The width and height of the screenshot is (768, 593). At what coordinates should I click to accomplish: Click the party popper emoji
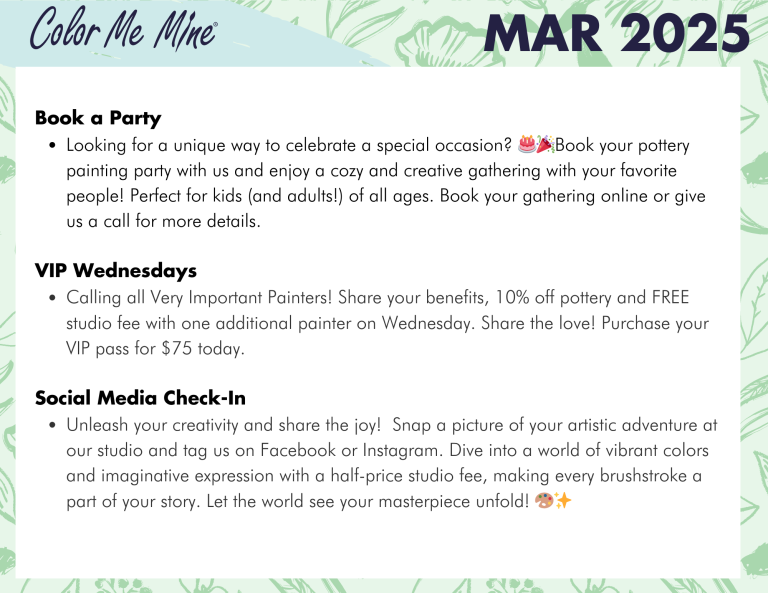(x=545, y=144)
